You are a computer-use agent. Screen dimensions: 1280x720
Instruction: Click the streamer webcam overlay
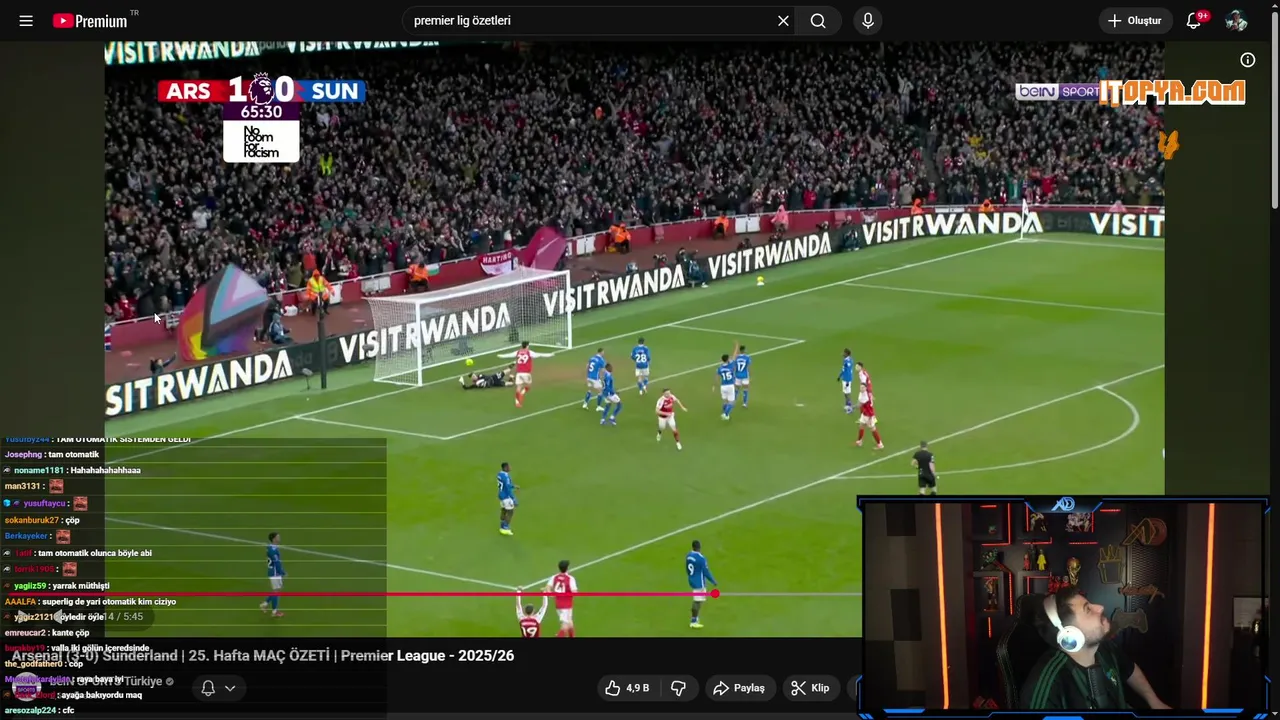coord(1063,607)
